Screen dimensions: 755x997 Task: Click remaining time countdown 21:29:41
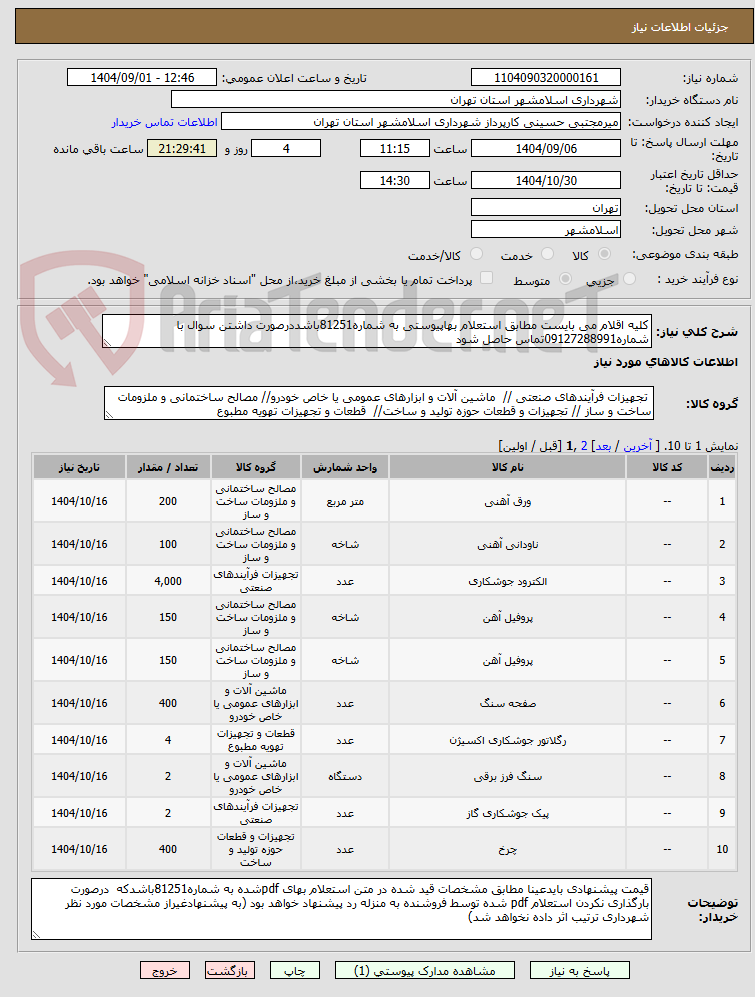click(x=182, y=148)
